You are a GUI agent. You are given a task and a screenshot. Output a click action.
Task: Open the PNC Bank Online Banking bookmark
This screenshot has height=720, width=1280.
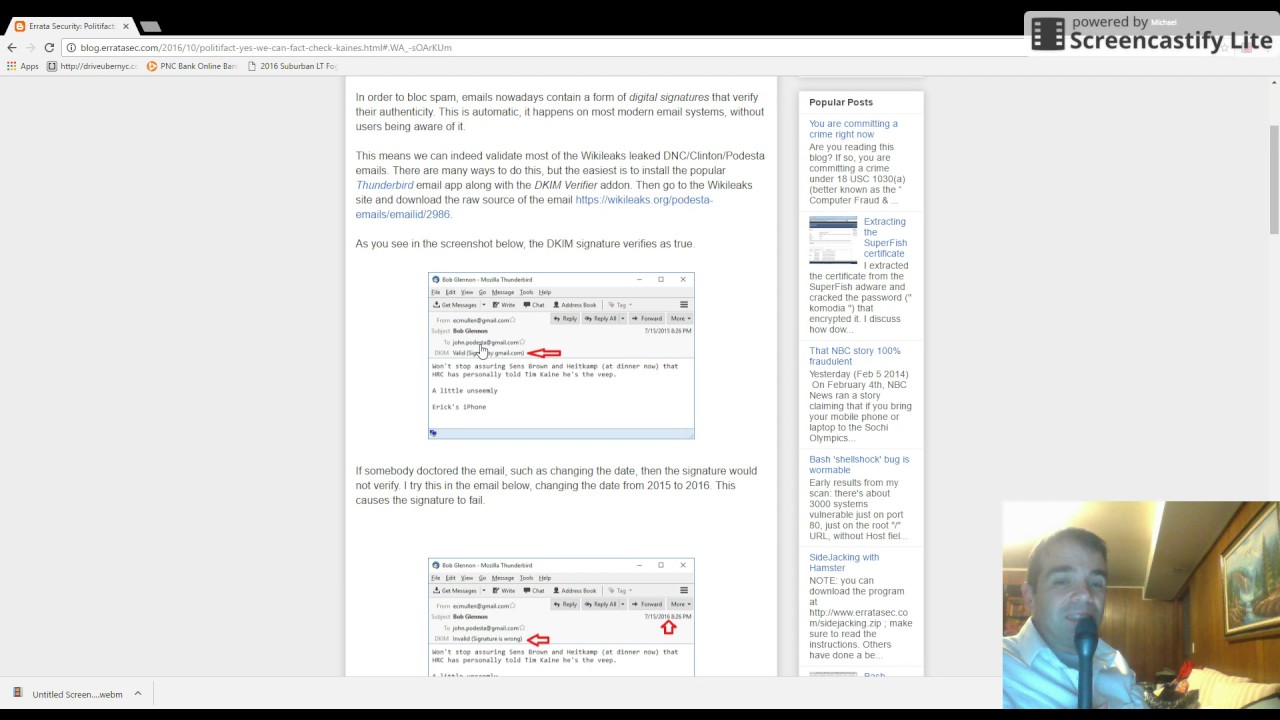[192, 66]
